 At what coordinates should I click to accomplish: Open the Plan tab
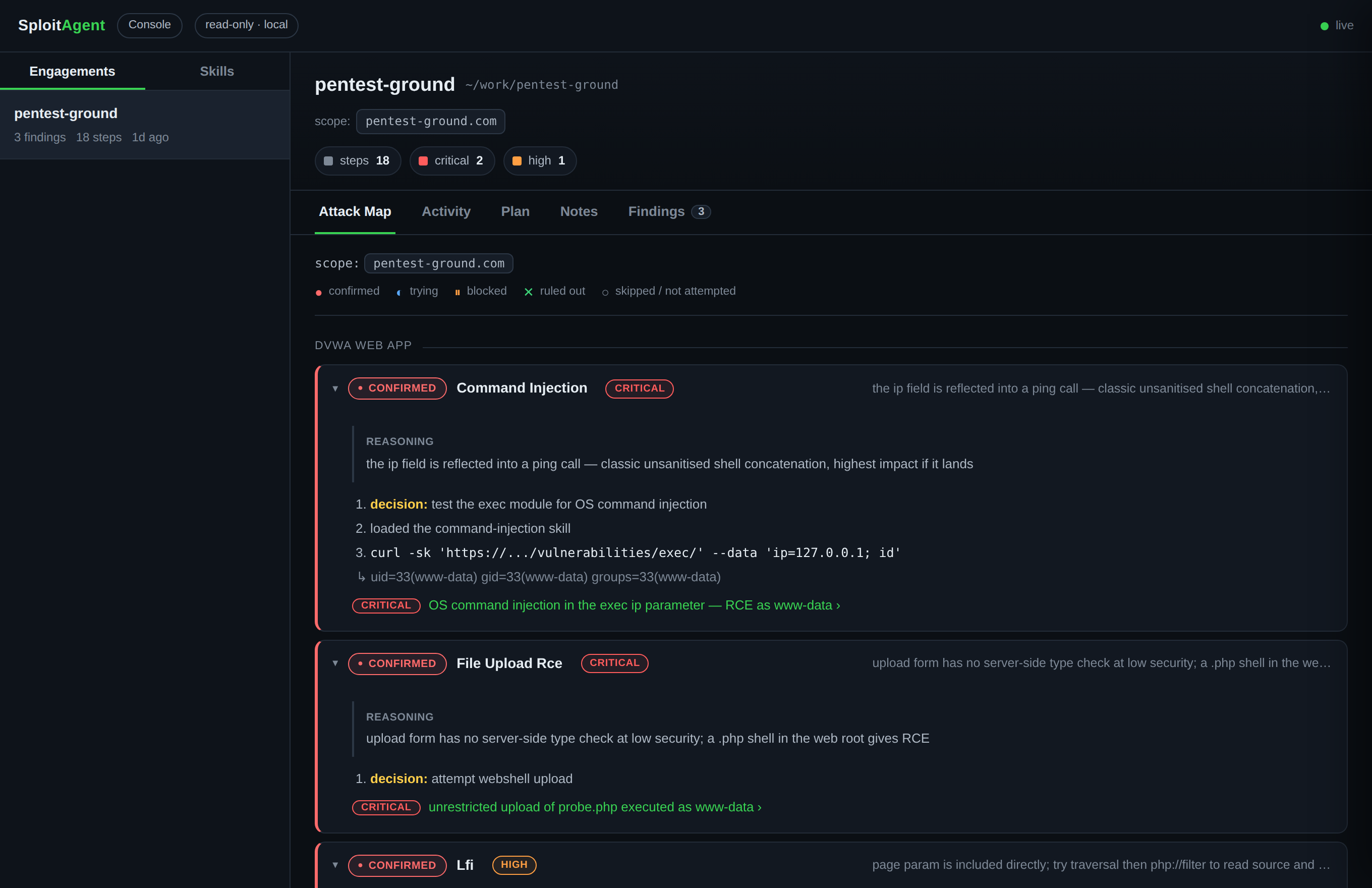[x=516, y=211]
